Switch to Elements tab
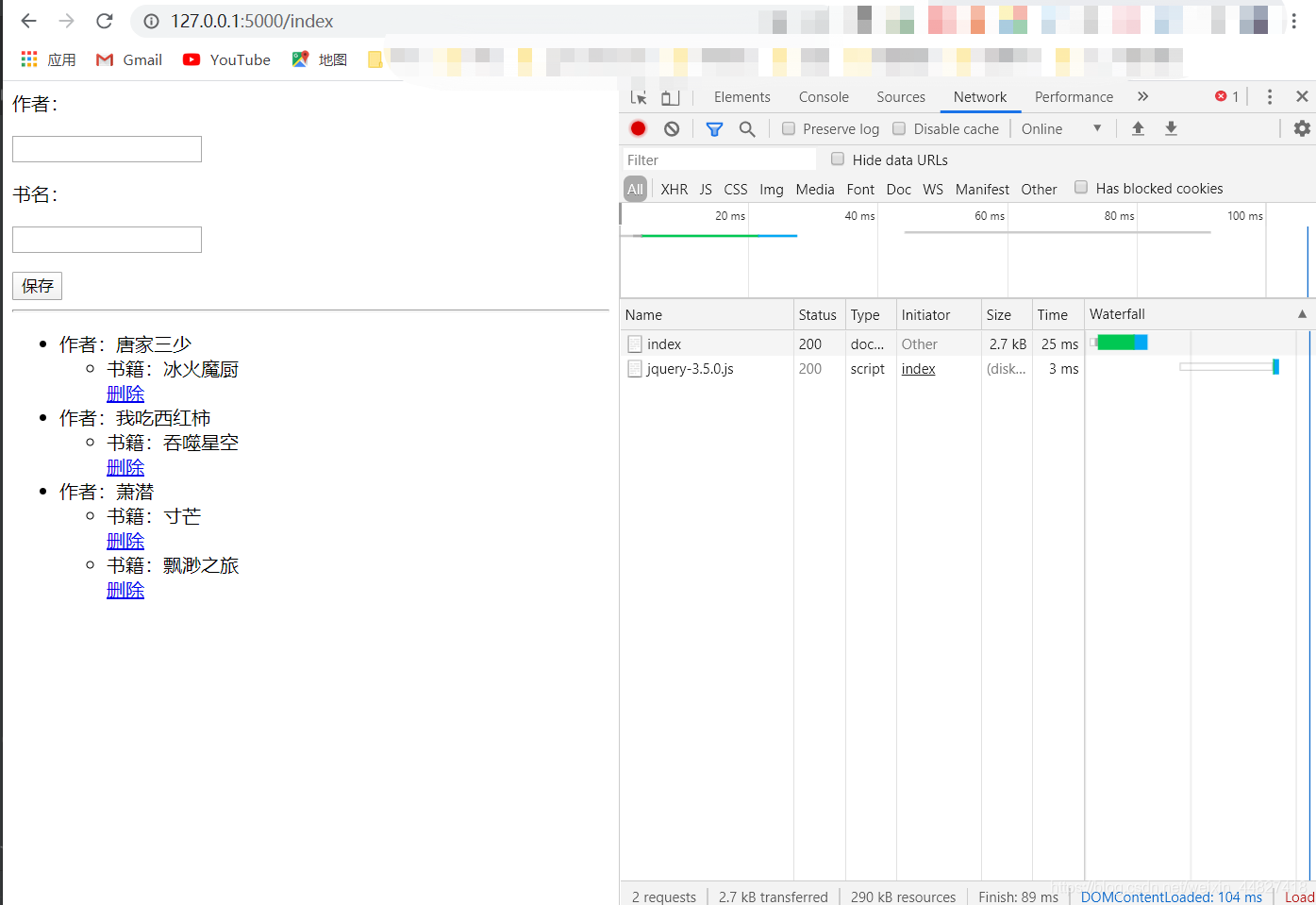Viewport: 1316px width, 905px height. (741, 96)
